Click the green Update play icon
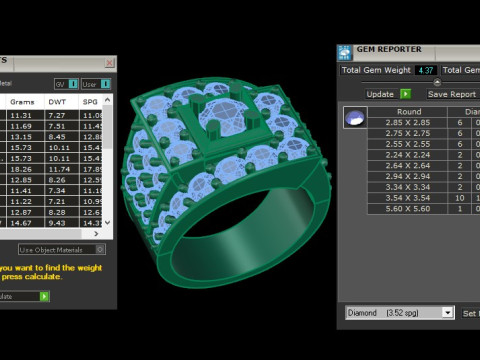This screenshot has height=360, width=480. [x=405, y=94]
